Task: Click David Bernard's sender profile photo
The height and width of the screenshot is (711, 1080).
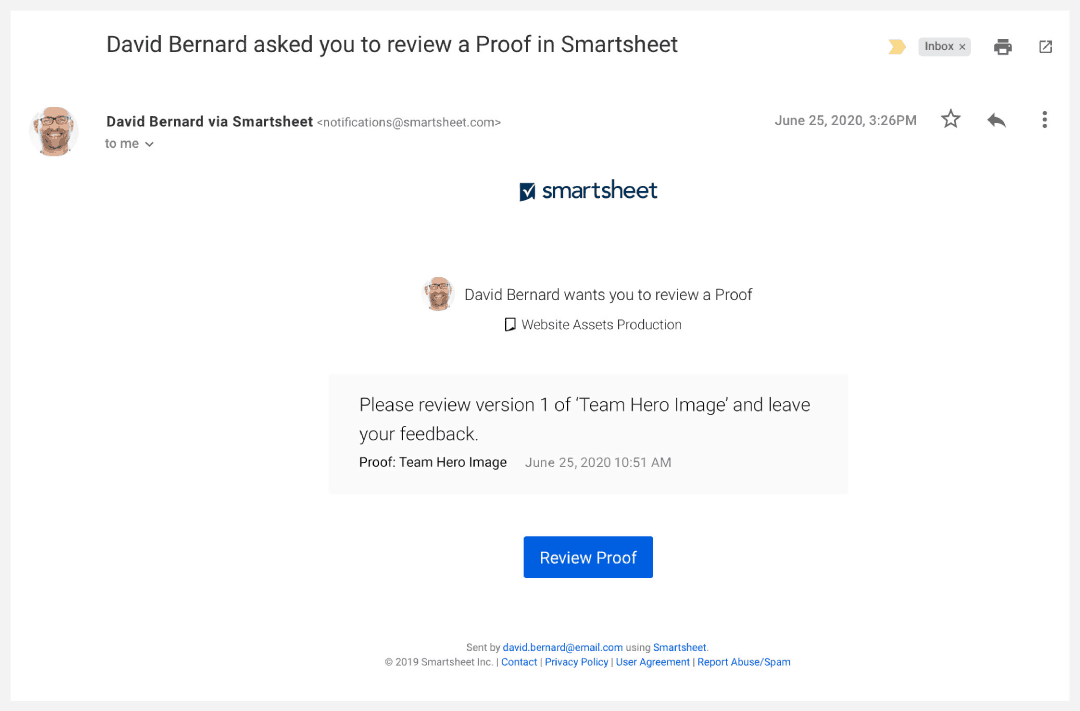Action: click(x=54, y=131)
